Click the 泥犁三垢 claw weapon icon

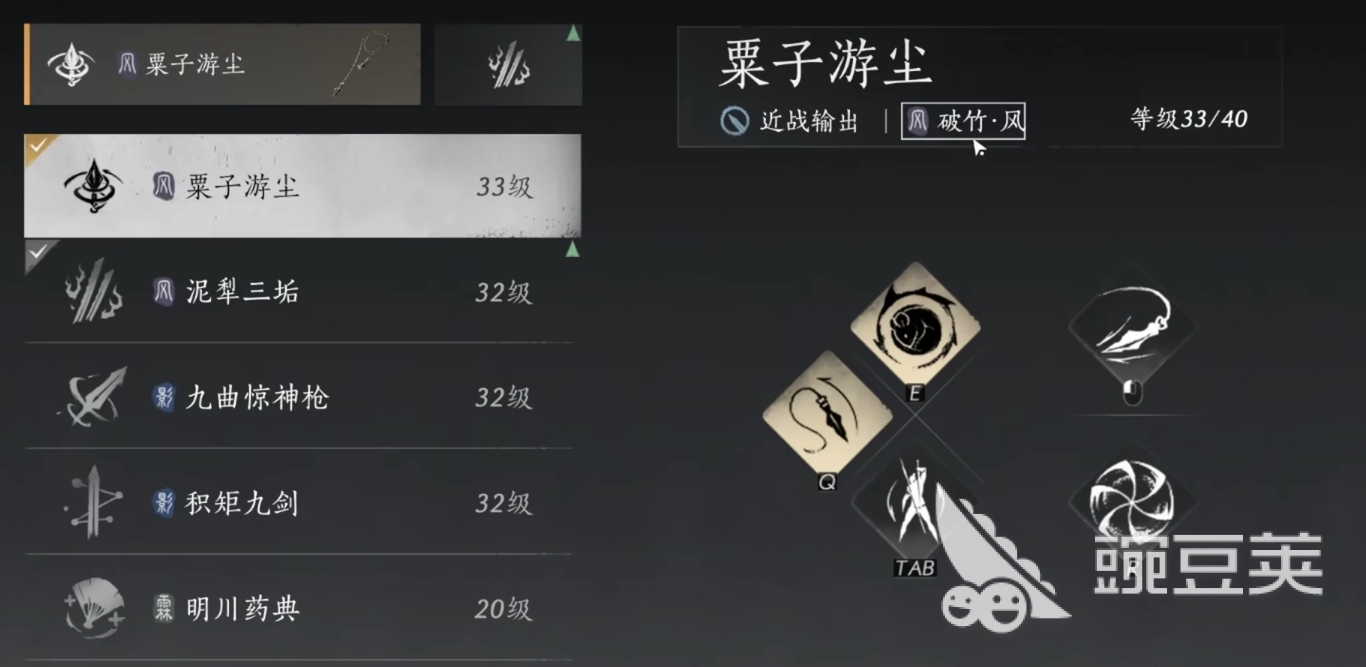tap(93, 291)
